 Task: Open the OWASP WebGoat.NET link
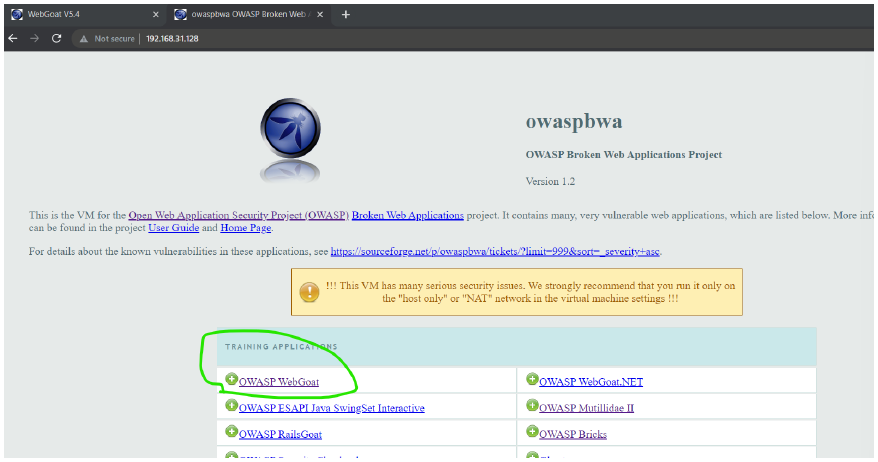point(591,382)
